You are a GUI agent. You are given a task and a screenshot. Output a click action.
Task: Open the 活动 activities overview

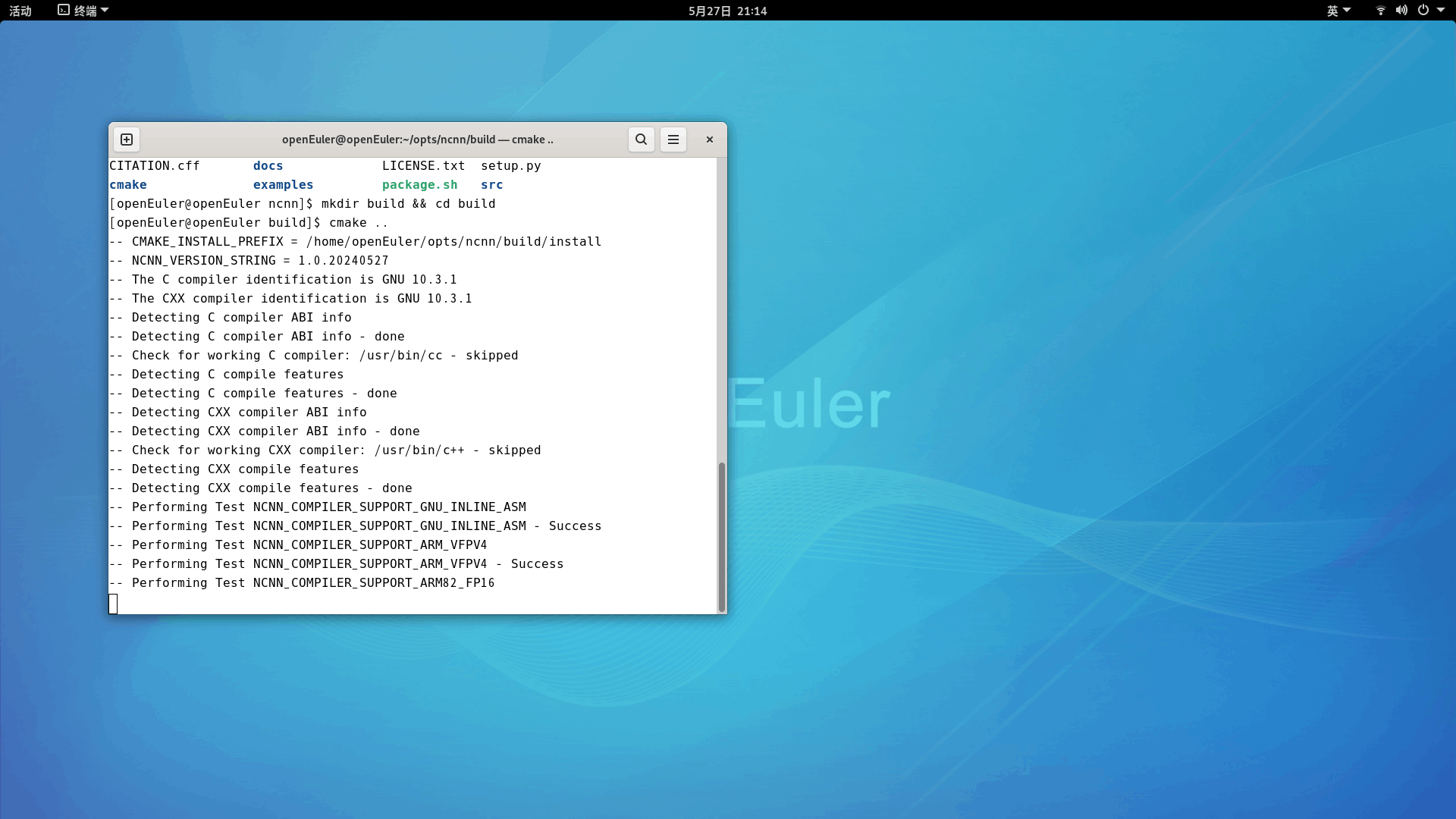coord(20,11)
